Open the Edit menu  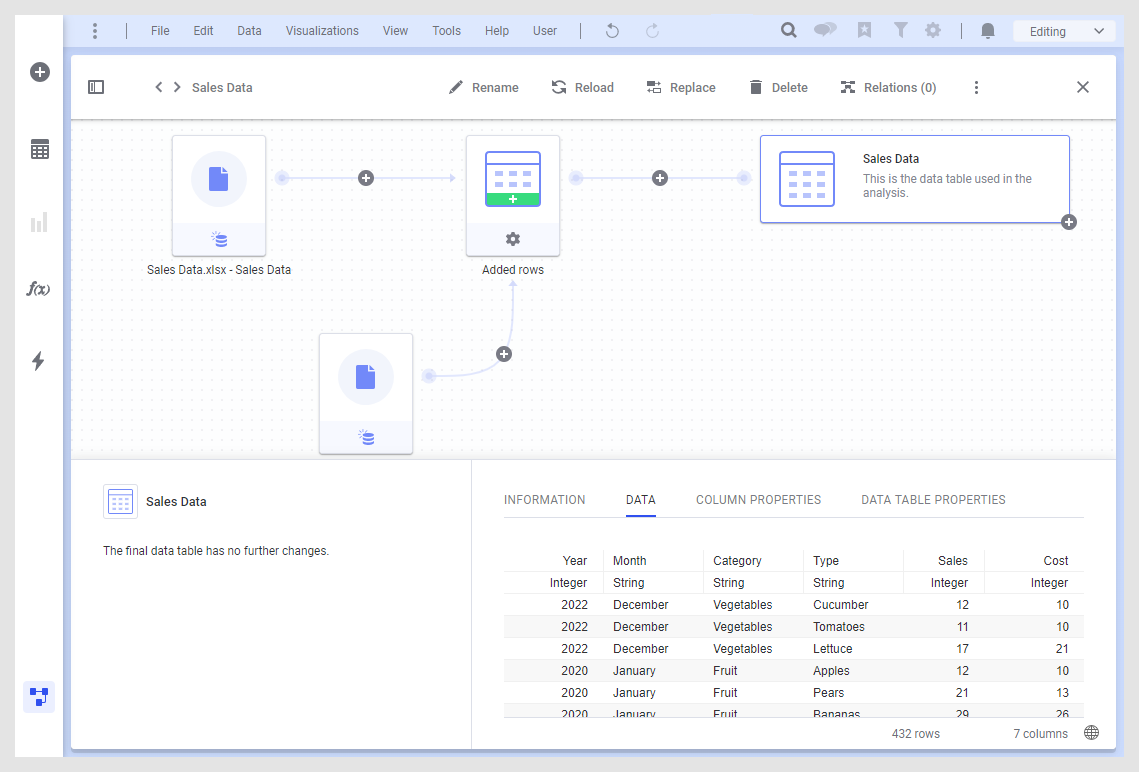203,31
